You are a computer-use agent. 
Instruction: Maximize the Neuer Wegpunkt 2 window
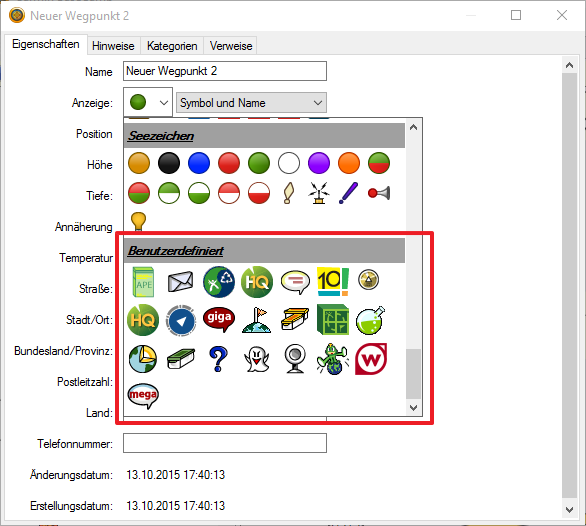[516, 15]
